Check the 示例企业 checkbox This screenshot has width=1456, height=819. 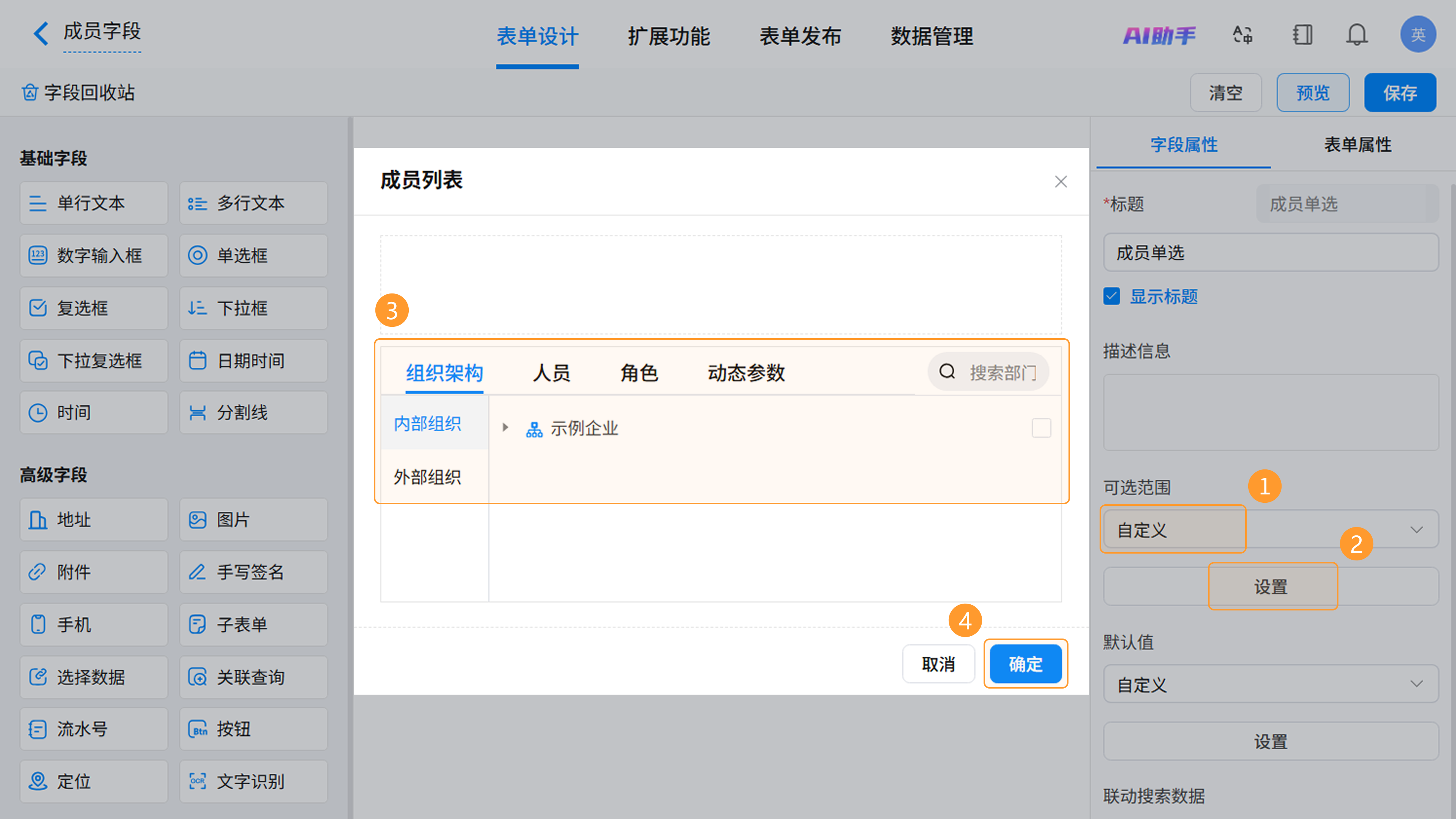pyautogui.click(x=1041, y=428)
